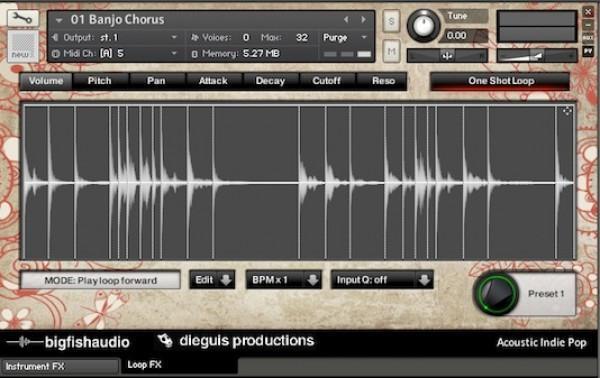Go to next instrument preset arrow
This screenshot has height=378, width=600.
[363, 20]
